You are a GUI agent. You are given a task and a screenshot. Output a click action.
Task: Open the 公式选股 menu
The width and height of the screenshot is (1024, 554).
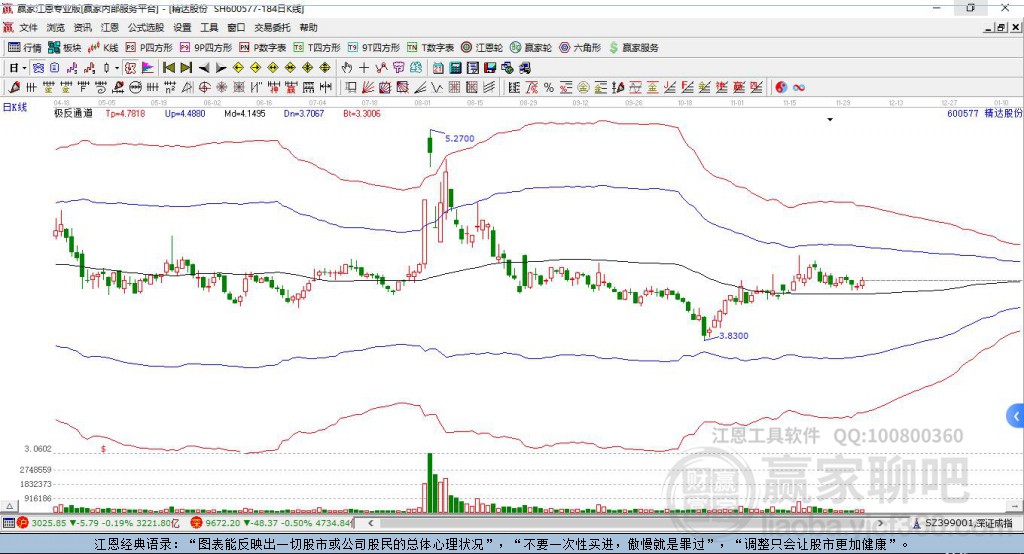click(x=146, y=27)
